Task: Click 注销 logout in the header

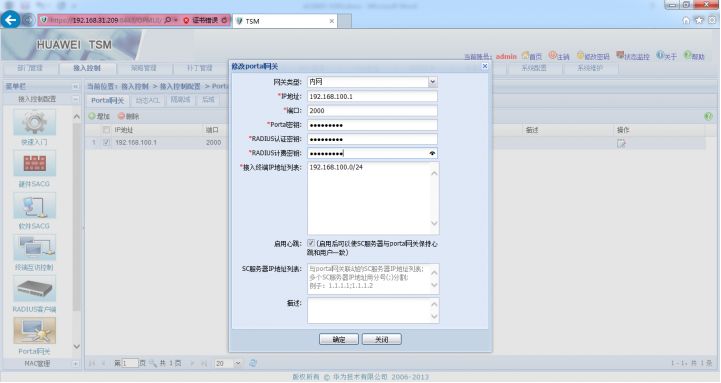Action: coord(559,56)
